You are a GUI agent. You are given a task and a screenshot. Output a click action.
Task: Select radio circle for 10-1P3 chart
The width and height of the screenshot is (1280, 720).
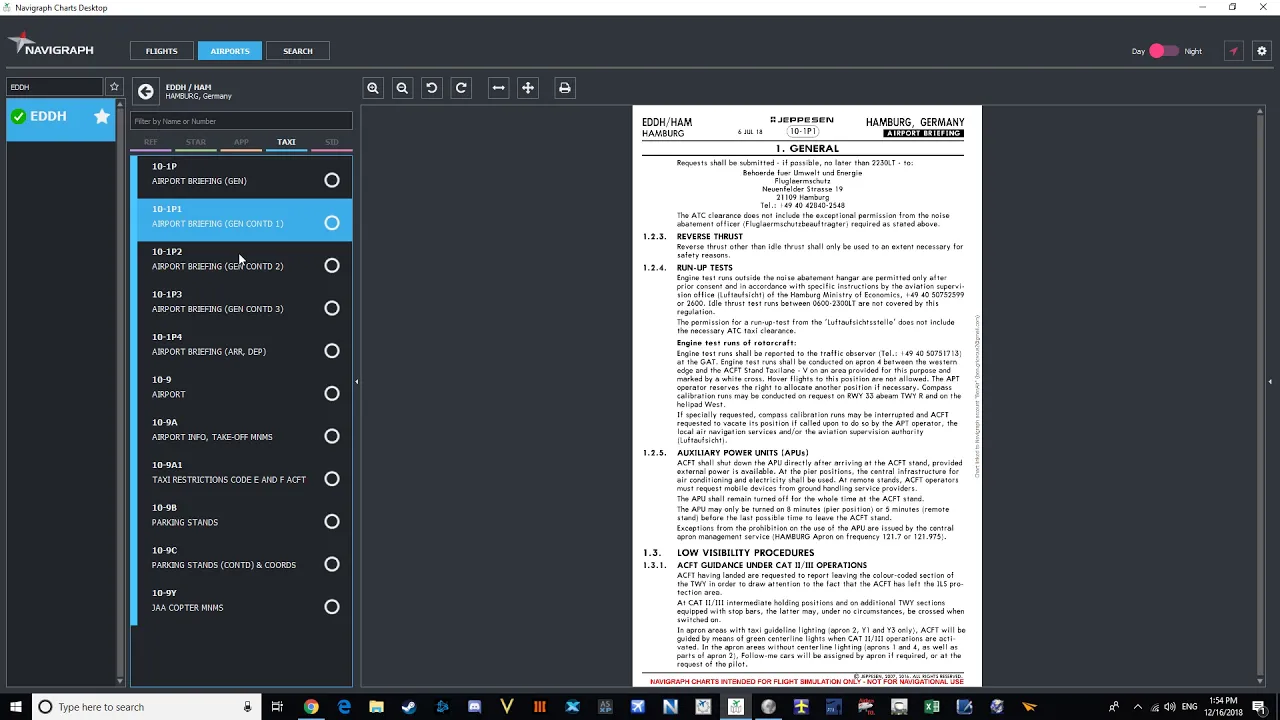pyautogui.click(x=332, y=308)
